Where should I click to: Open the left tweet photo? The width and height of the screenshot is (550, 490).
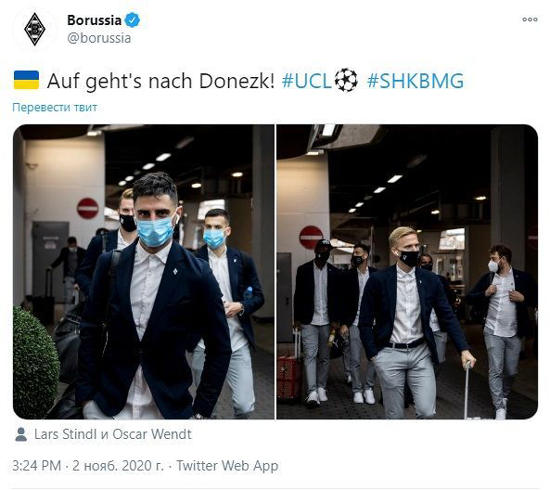(144, 272)
